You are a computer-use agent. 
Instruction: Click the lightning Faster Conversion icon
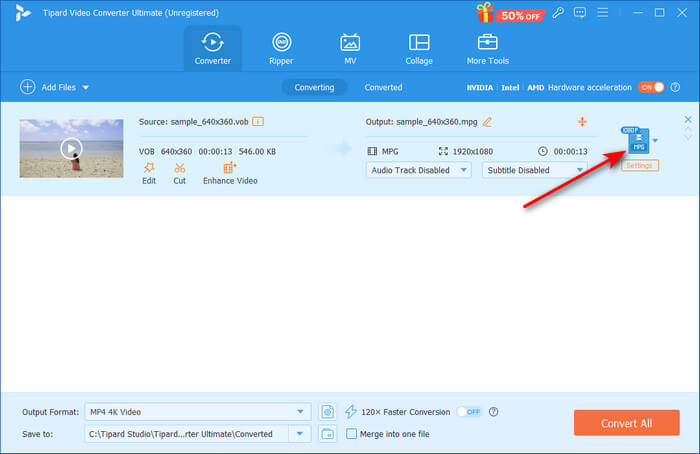point(351,412)
